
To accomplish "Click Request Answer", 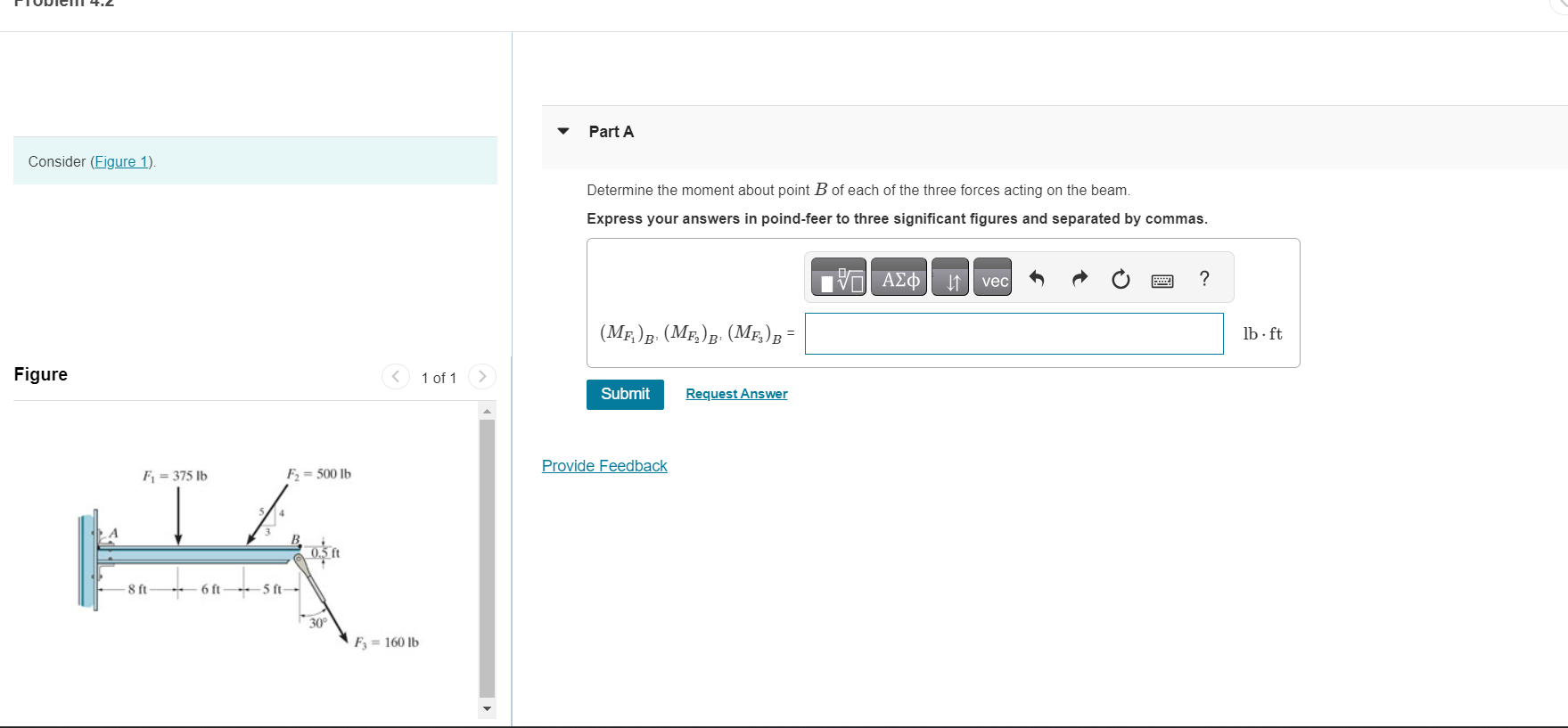I will pos(736,394).
